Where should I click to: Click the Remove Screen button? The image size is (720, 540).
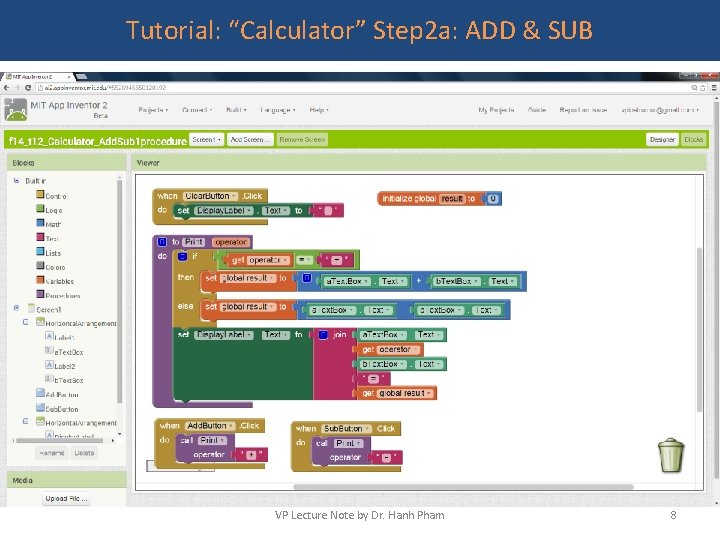pyautogui.click(x=302, y=140)
